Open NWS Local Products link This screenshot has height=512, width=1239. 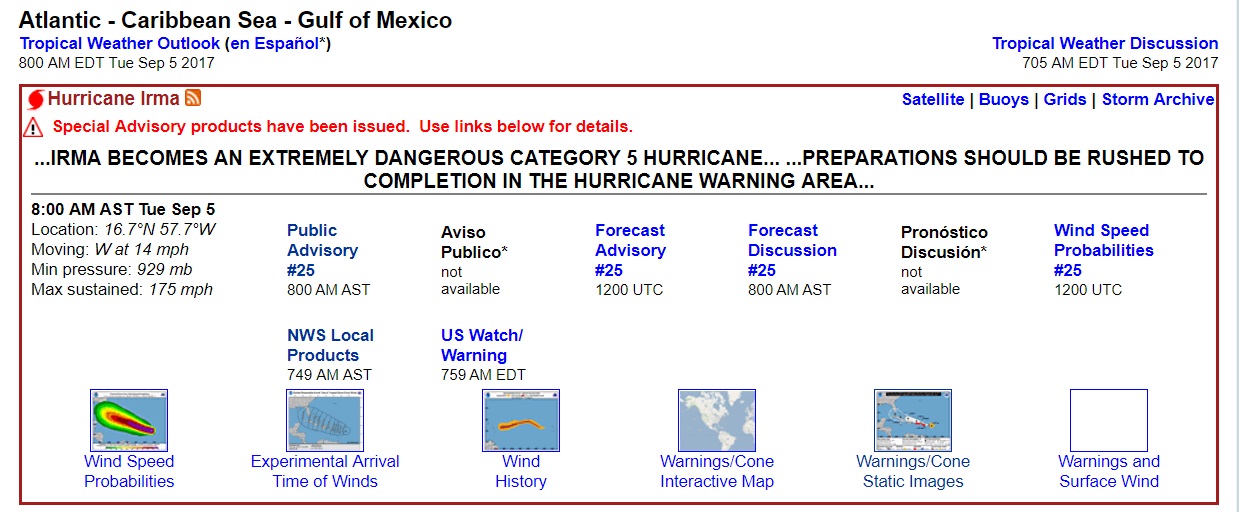click(330, 345)
